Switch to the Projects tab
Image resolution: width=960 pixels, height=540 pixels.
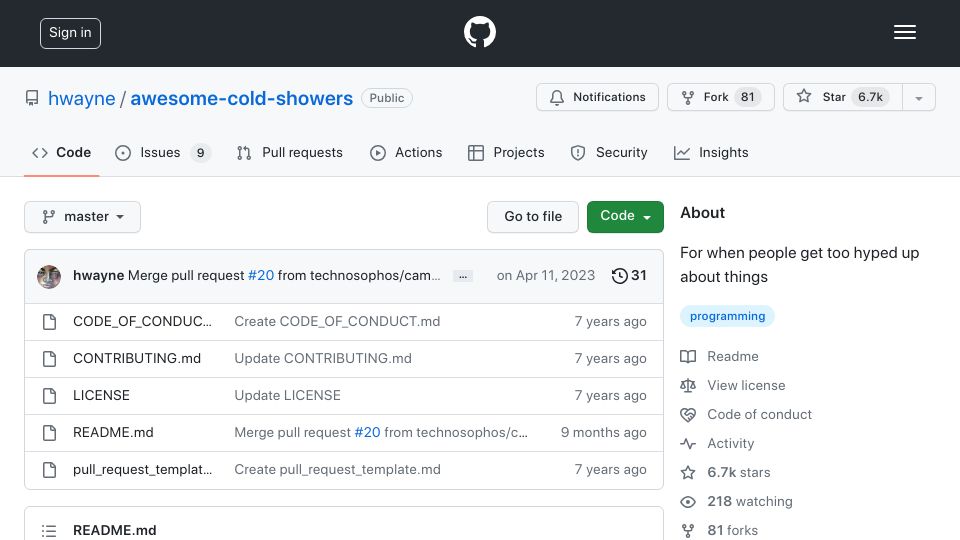pyautogui.click(x=506, y=152)
